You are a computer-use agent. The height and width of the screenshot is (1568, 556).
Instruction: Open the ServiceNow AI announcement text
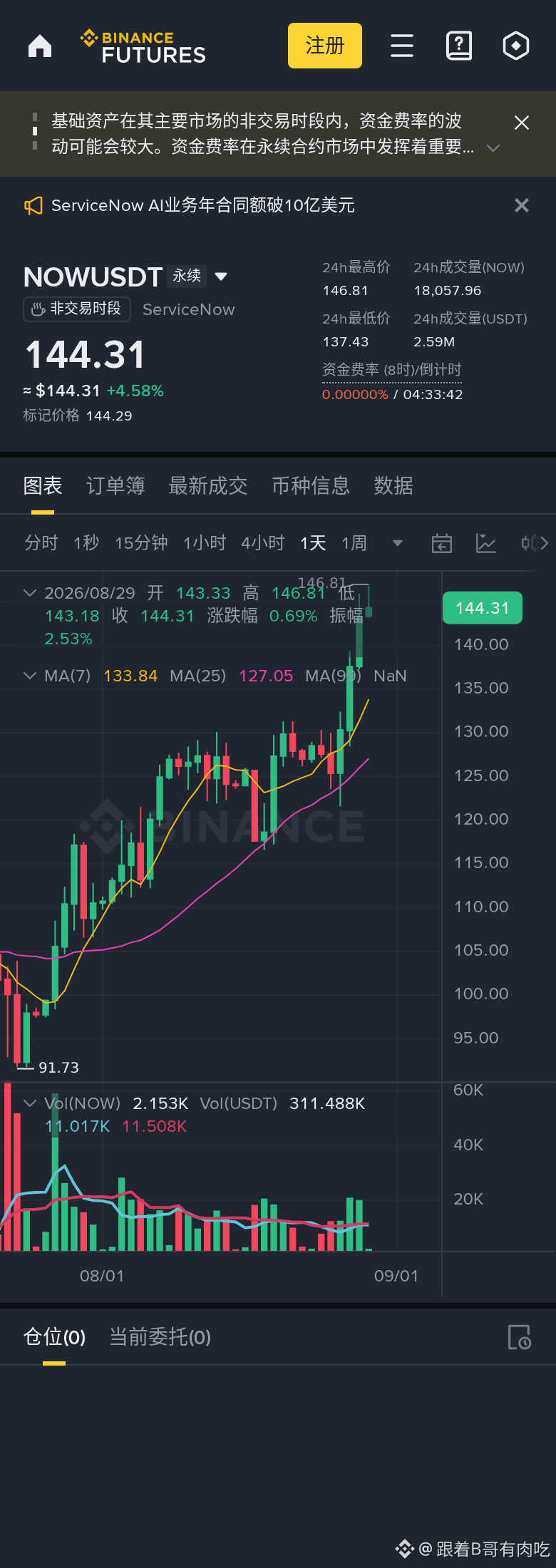coord(203,205)
